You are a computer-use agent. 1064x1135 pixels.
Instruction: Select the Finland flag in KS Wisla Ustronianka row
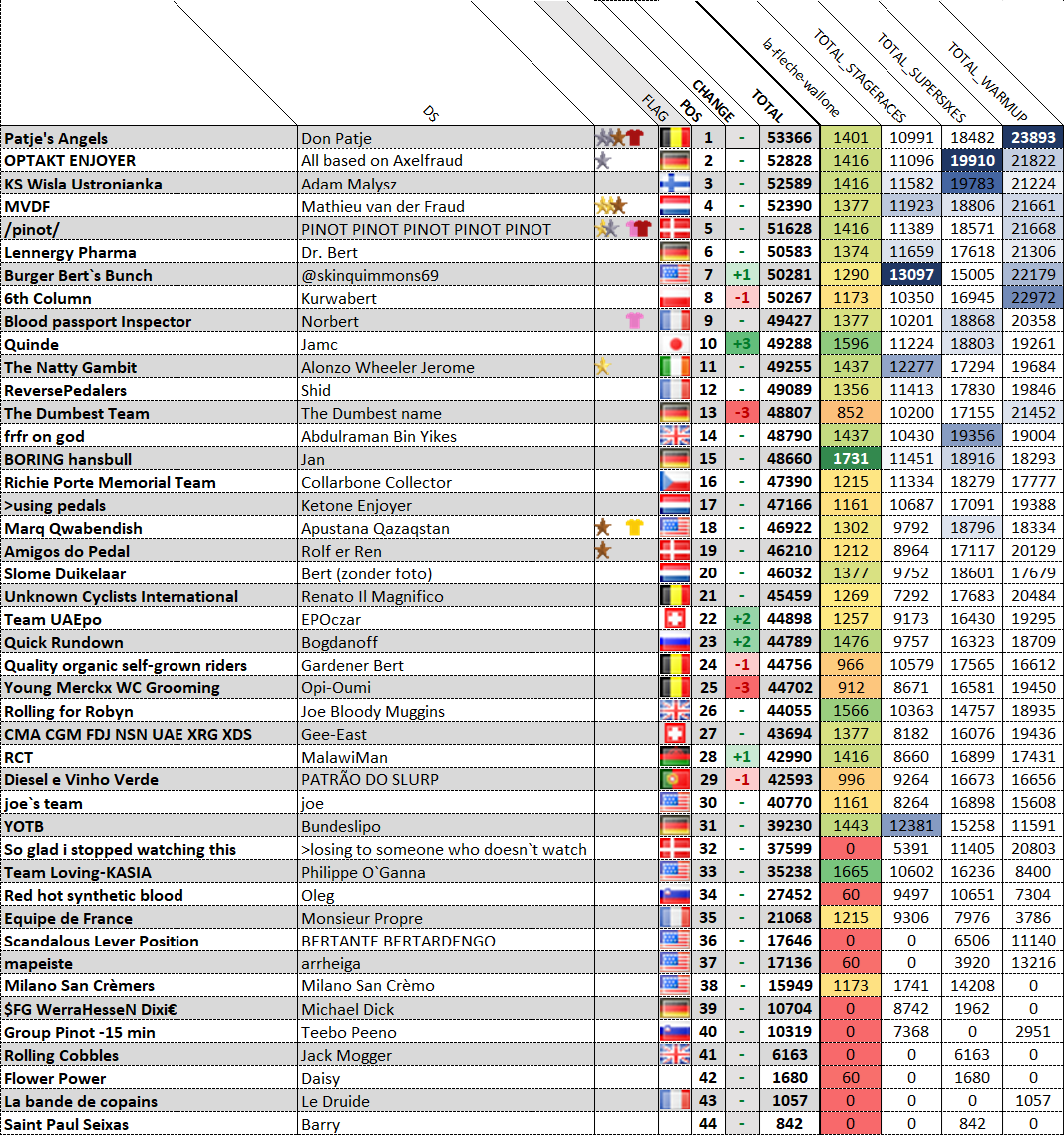675,184
